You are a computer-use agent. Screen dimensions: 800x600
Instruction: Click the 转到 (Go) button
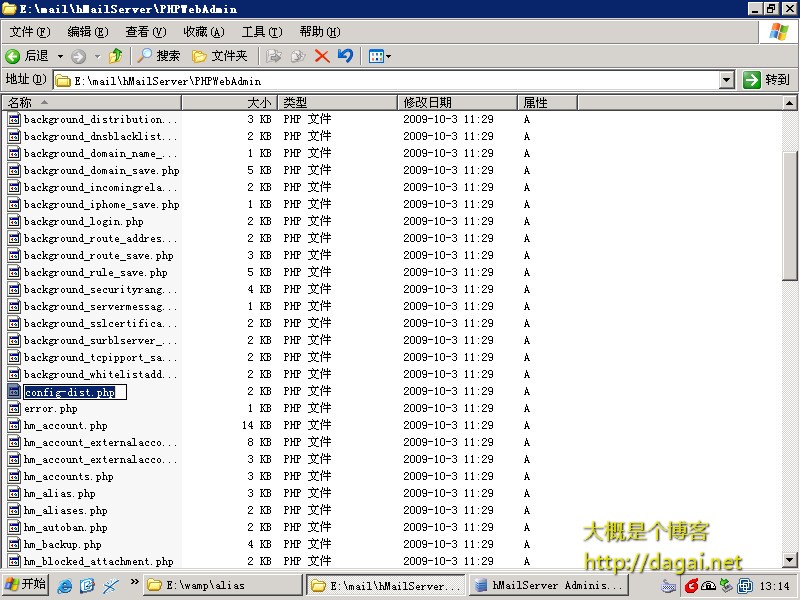(x=767, y=80)
